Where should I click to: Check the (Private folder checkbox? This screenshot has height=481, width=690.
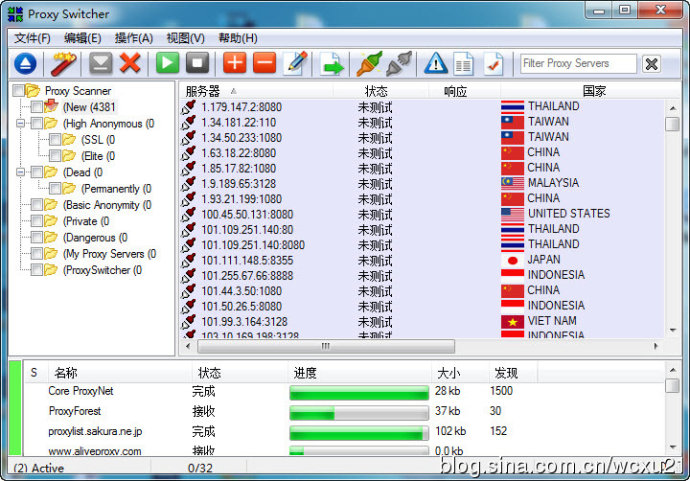(x=37, y=221)
